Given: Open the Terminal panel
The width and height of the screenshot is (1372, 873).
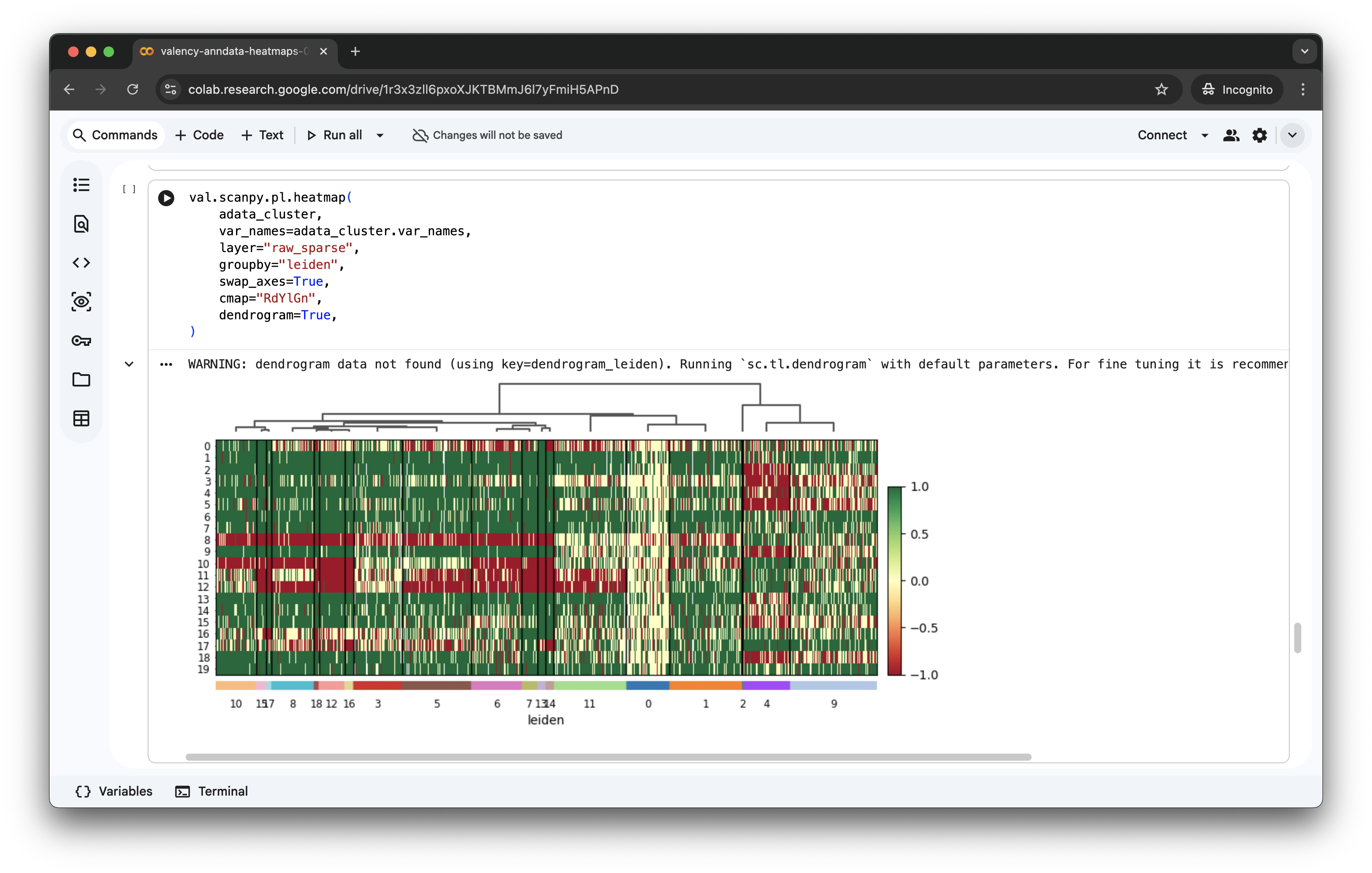Looking at the screenshot, I should pos(211,791).
